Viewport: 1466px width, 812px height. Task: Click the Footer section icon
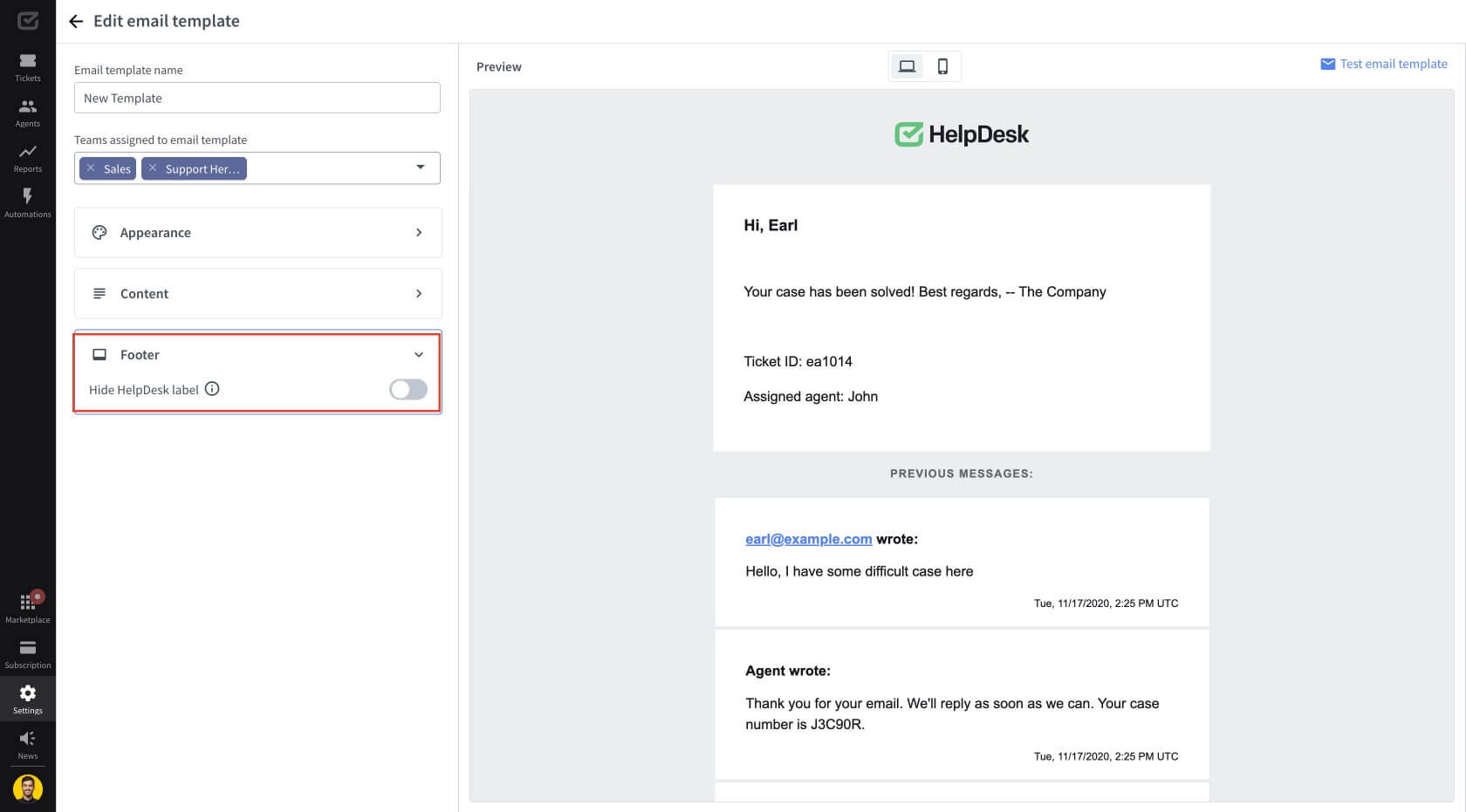click(x=99, y=354)
